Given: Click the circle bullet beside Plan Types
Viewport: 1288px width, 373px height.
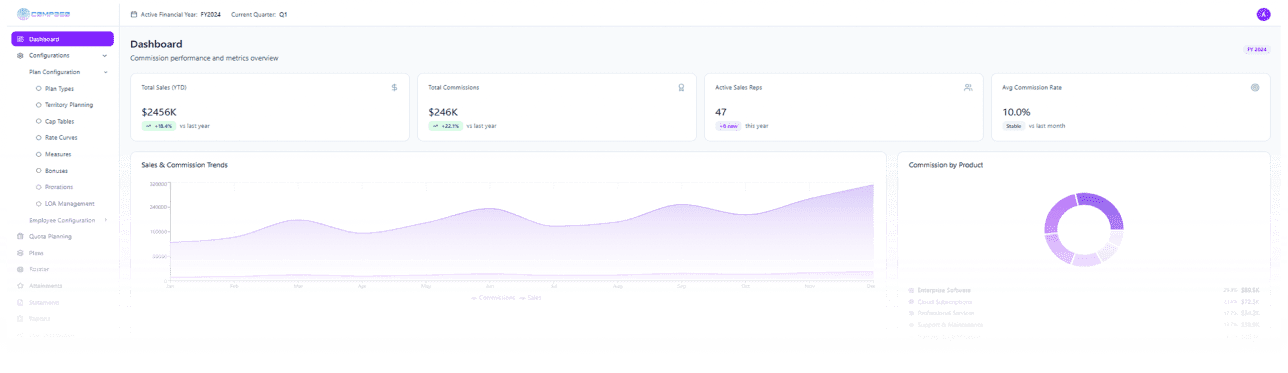Looking at the screenshot, I should tap(38, 88).
